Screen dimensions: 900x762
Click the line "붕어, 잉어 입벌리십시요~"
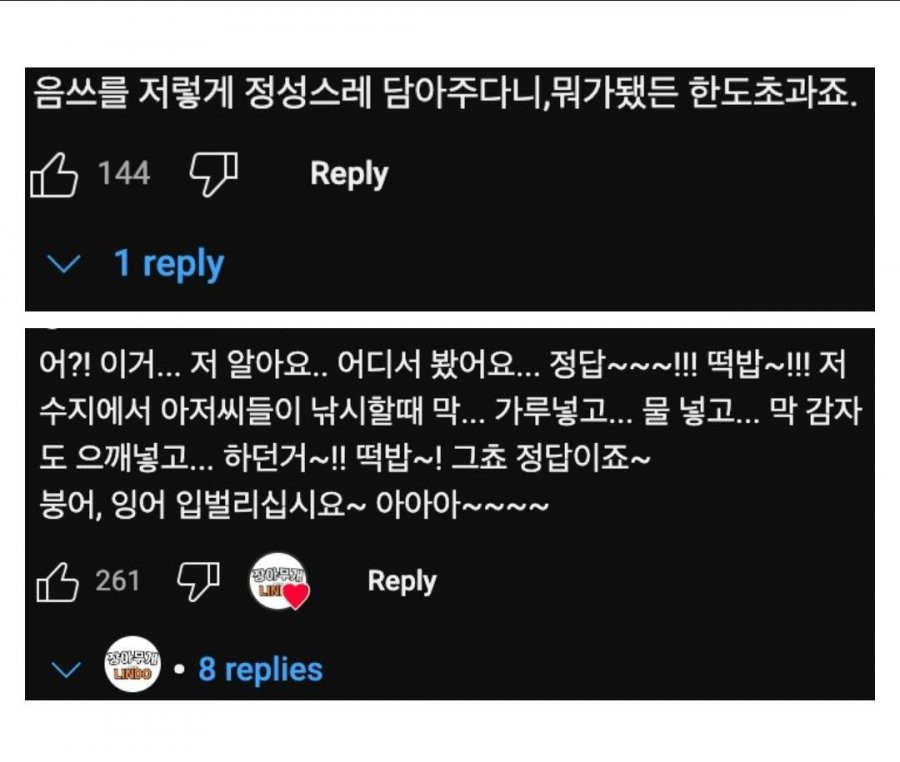tap(290, 505)
